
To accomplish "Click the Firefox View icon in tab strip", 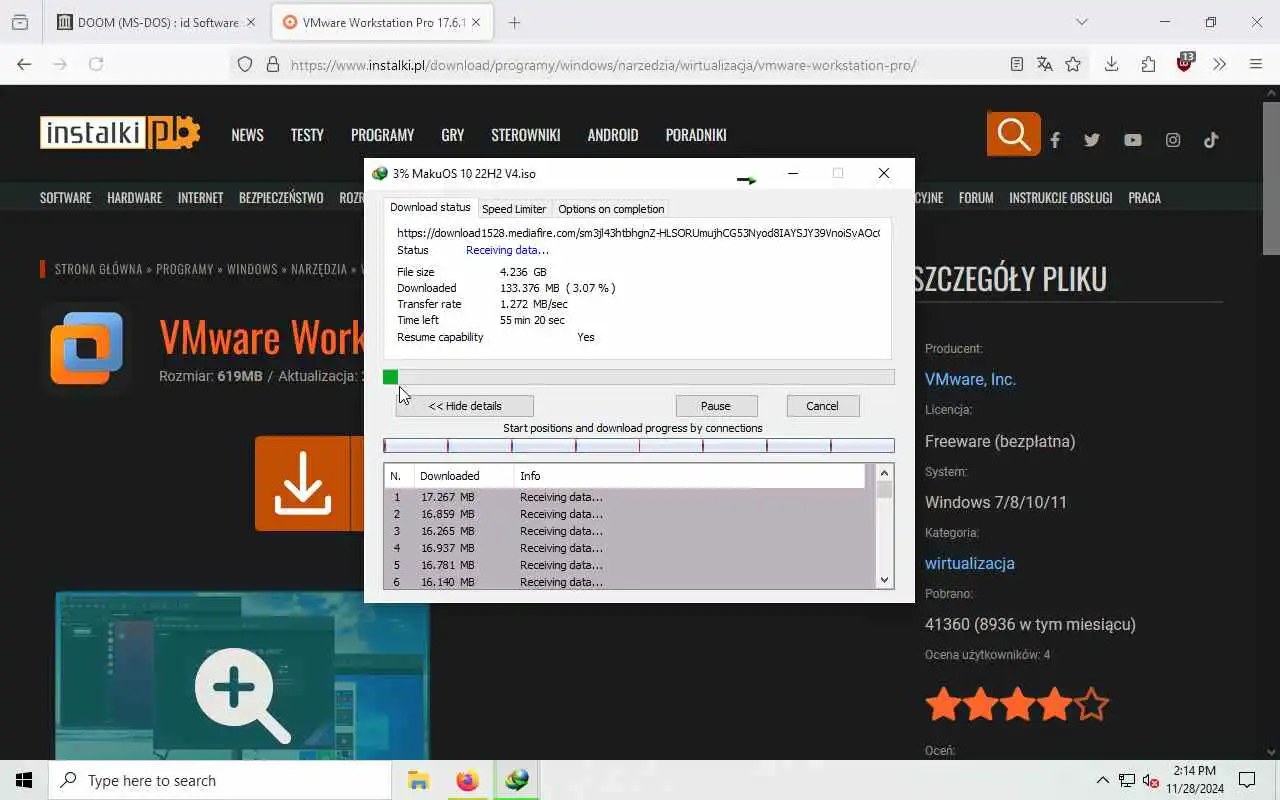I will click(x=20, y=22).
